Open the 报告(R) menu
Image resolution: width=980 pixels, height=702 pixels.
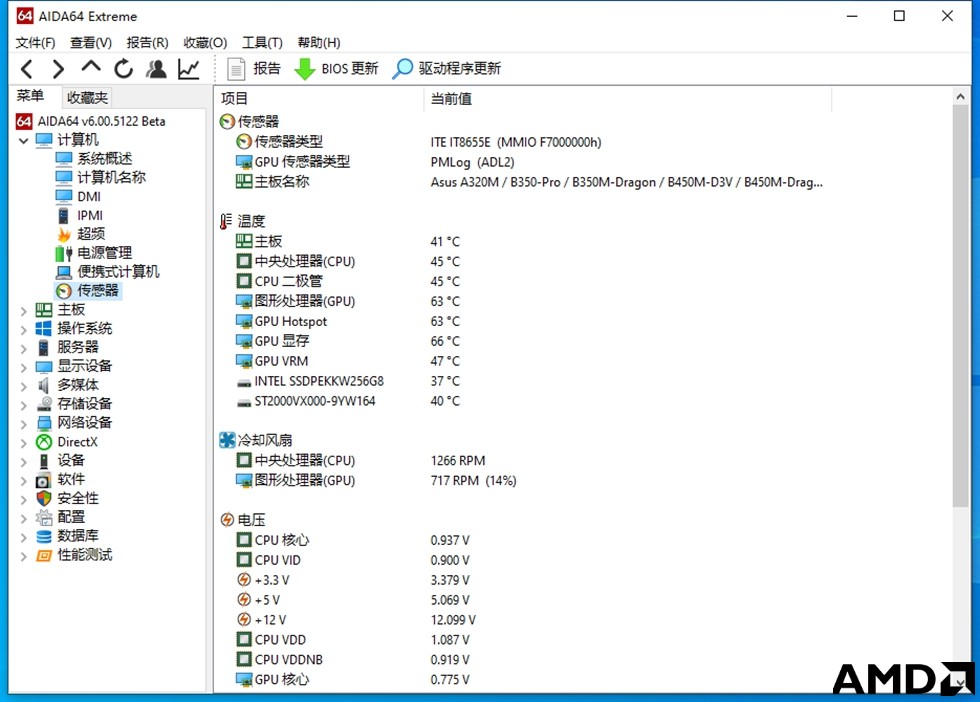148,43
